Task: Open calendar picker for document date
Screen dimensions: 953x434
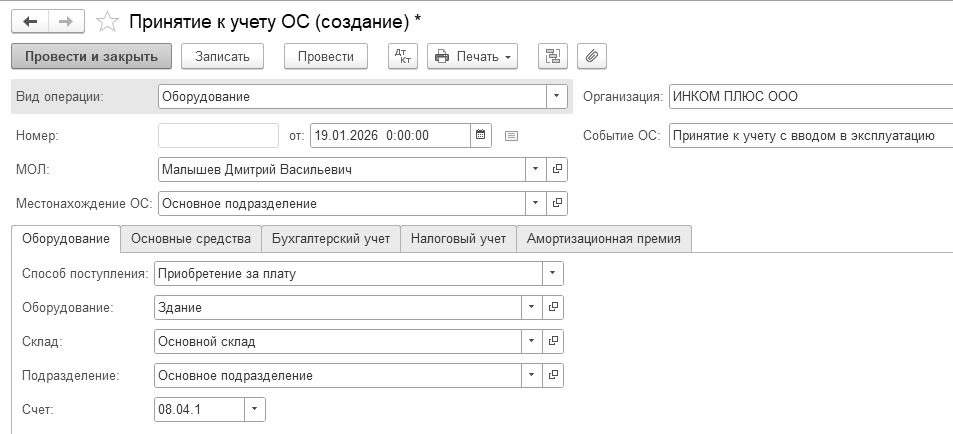Action: click(x=480, y=135)
